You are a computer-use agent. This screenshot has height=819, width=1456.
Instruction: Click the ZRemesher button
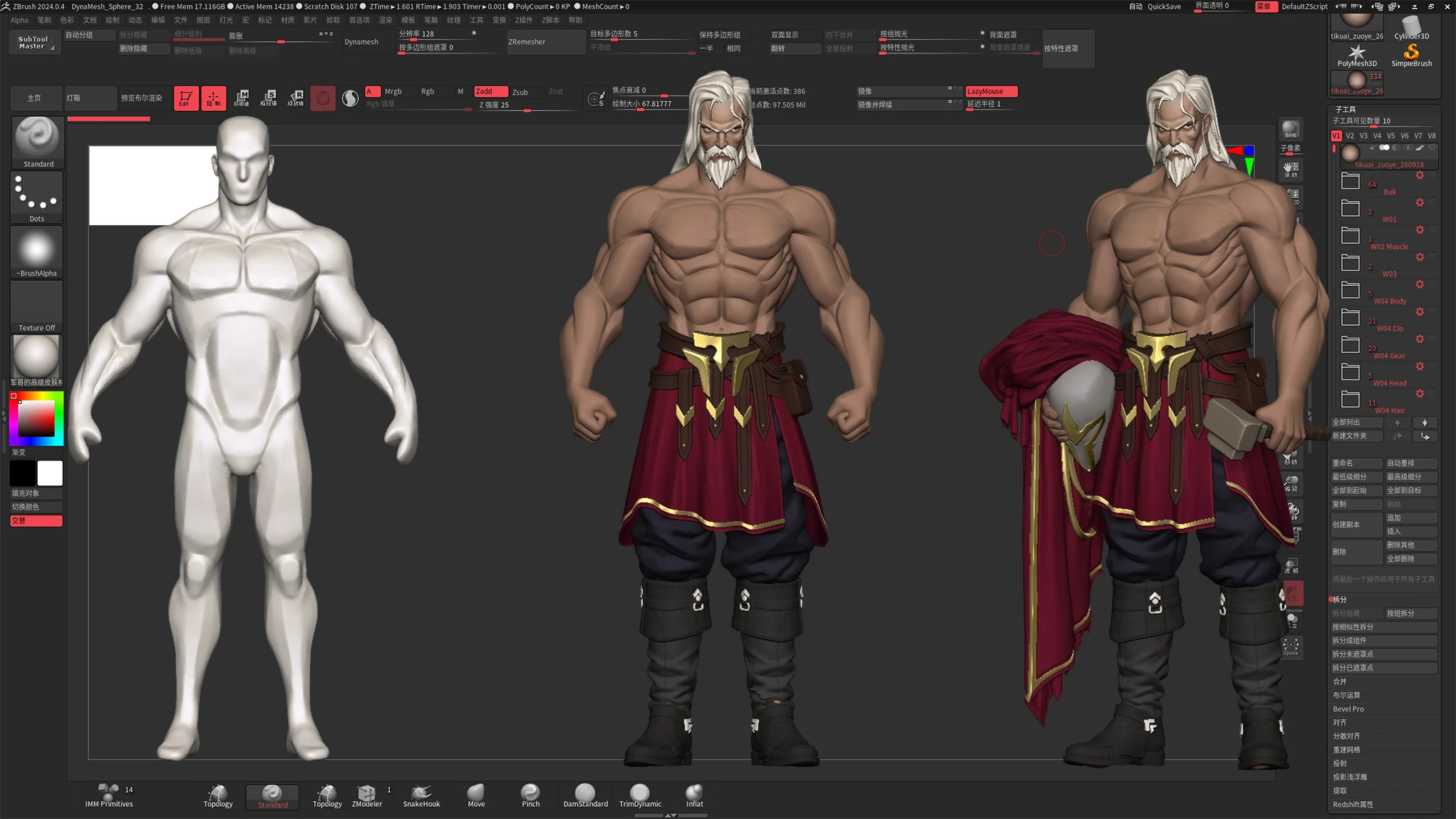tap(545, 42)
